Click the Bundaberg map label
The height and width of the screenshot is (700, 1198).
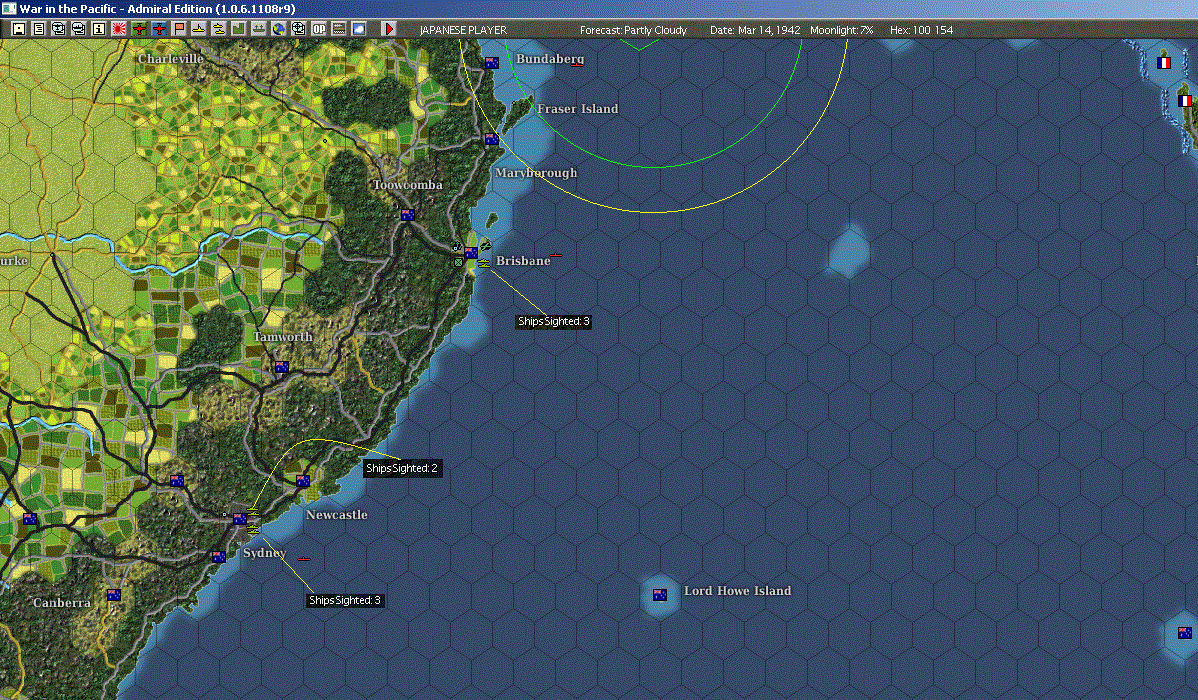[550, 59]
